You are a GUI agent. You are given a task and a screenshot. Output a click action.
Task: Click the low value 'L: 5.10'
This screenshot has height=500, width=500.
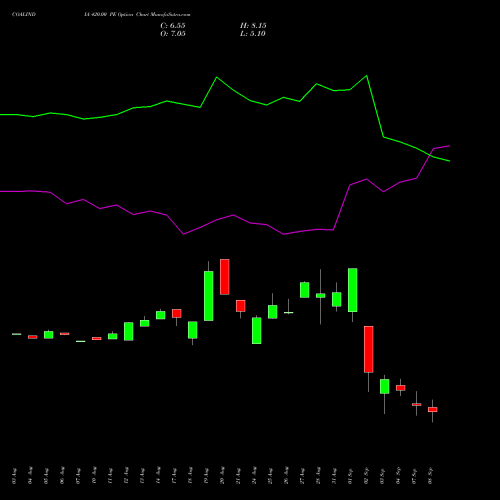253,34
